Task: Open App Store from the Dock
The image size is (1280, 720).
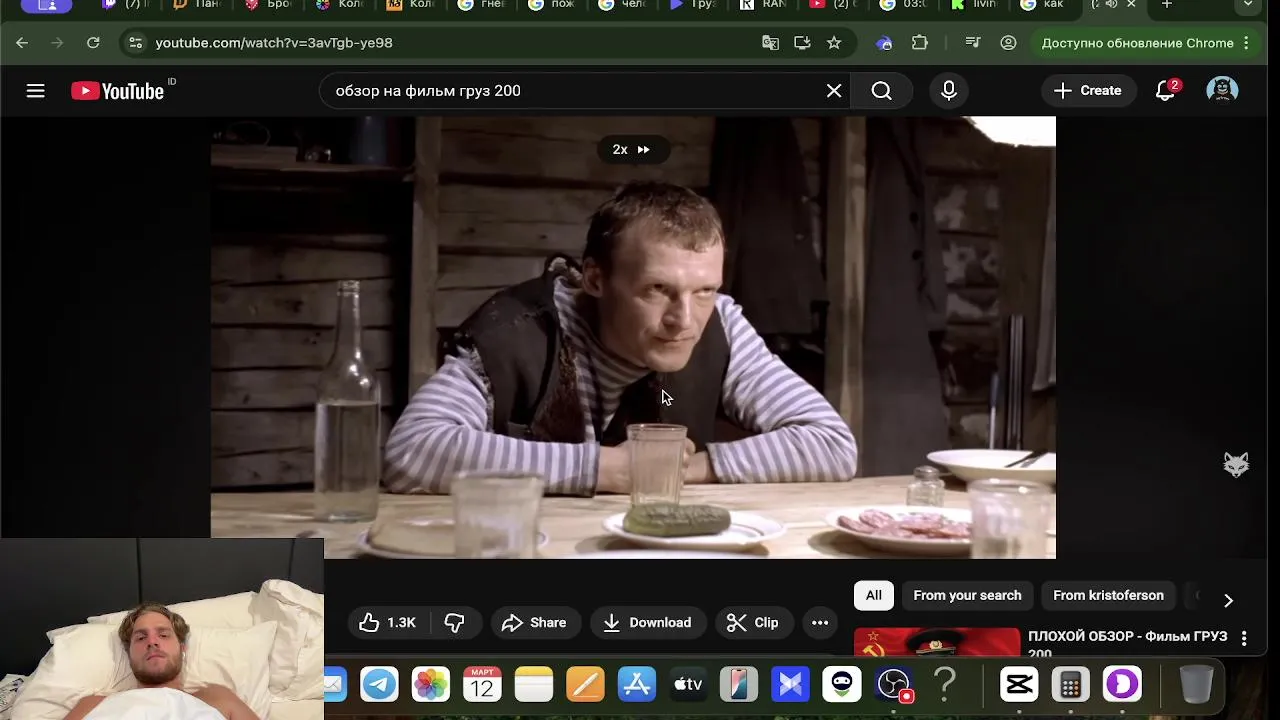Action: point(637,685)
